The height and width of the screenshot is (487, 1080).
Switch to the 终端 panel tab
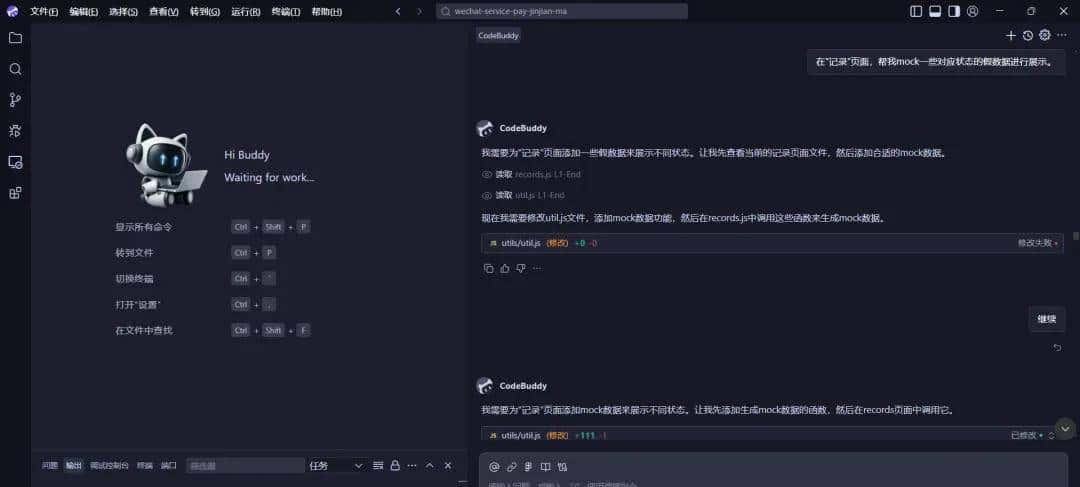(x=145, y=466)
